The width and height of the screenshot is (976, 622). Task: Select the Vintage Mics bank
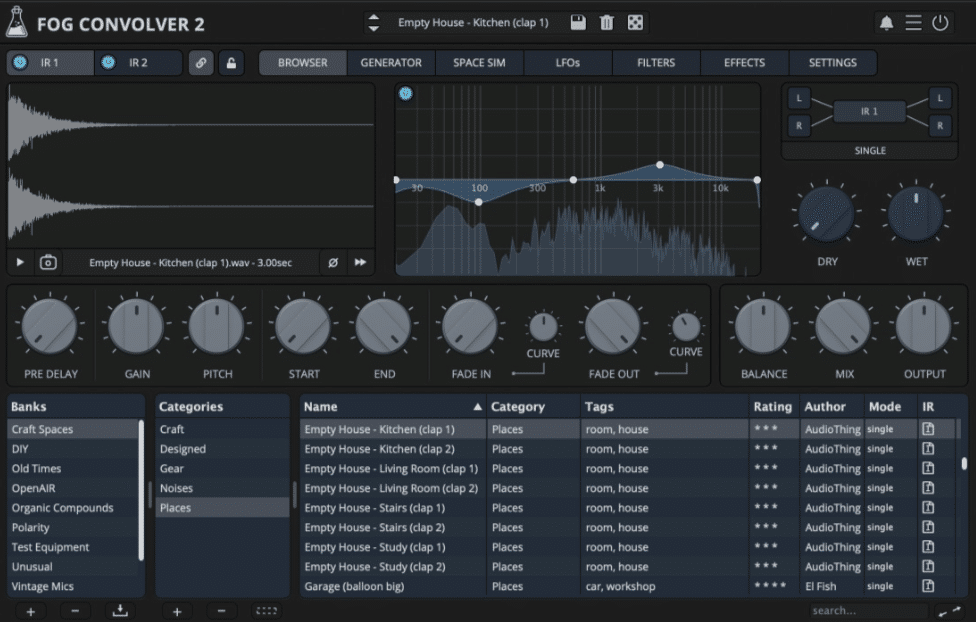click(73, 586)
